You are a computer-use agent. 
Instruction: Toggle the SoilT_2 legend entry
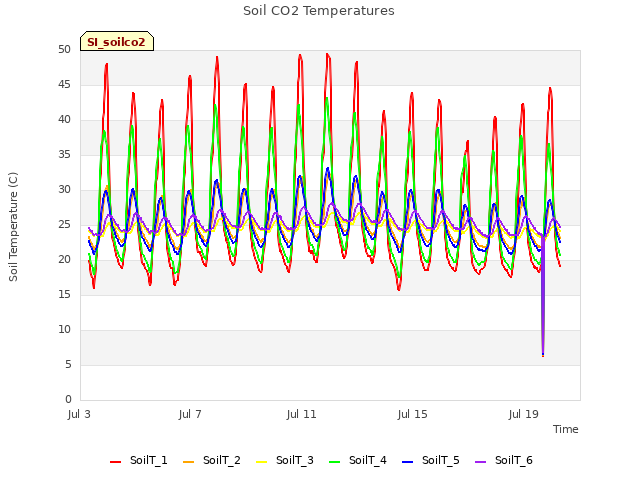click(x=212, y=460)
